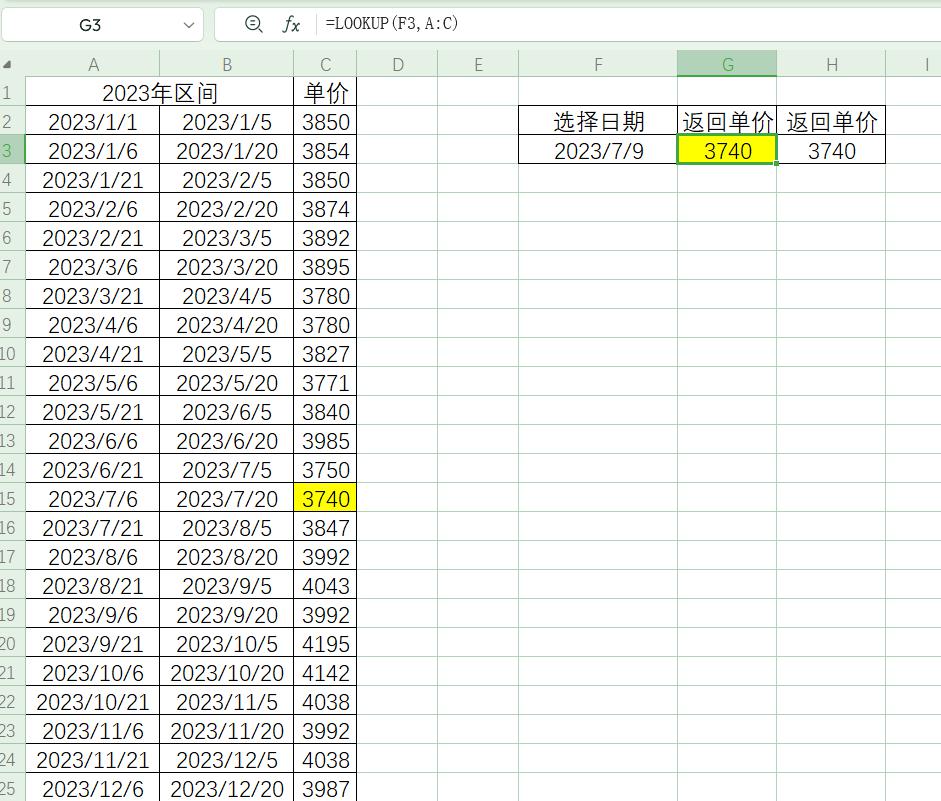Select cell 2023/7/6
Screen dimensions: 941x801
pos(93,498)
